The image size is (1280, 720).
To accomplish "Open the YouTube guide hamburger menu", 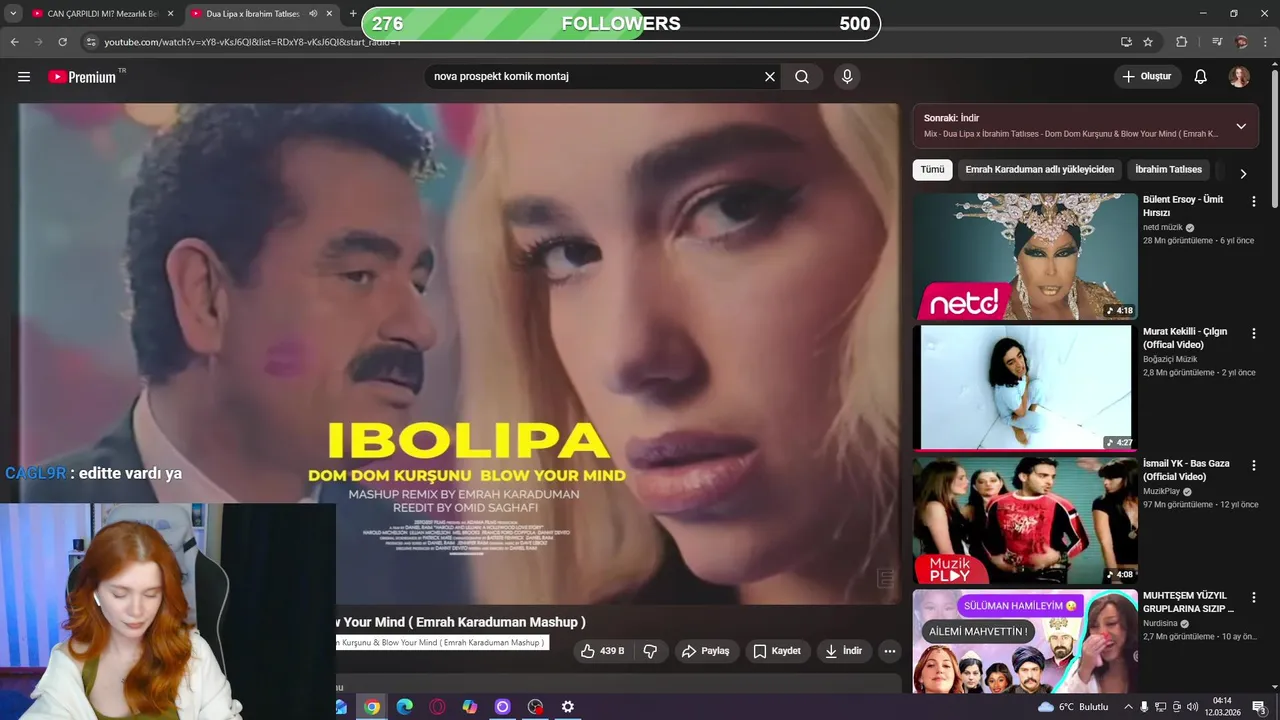I will [24, 77].
